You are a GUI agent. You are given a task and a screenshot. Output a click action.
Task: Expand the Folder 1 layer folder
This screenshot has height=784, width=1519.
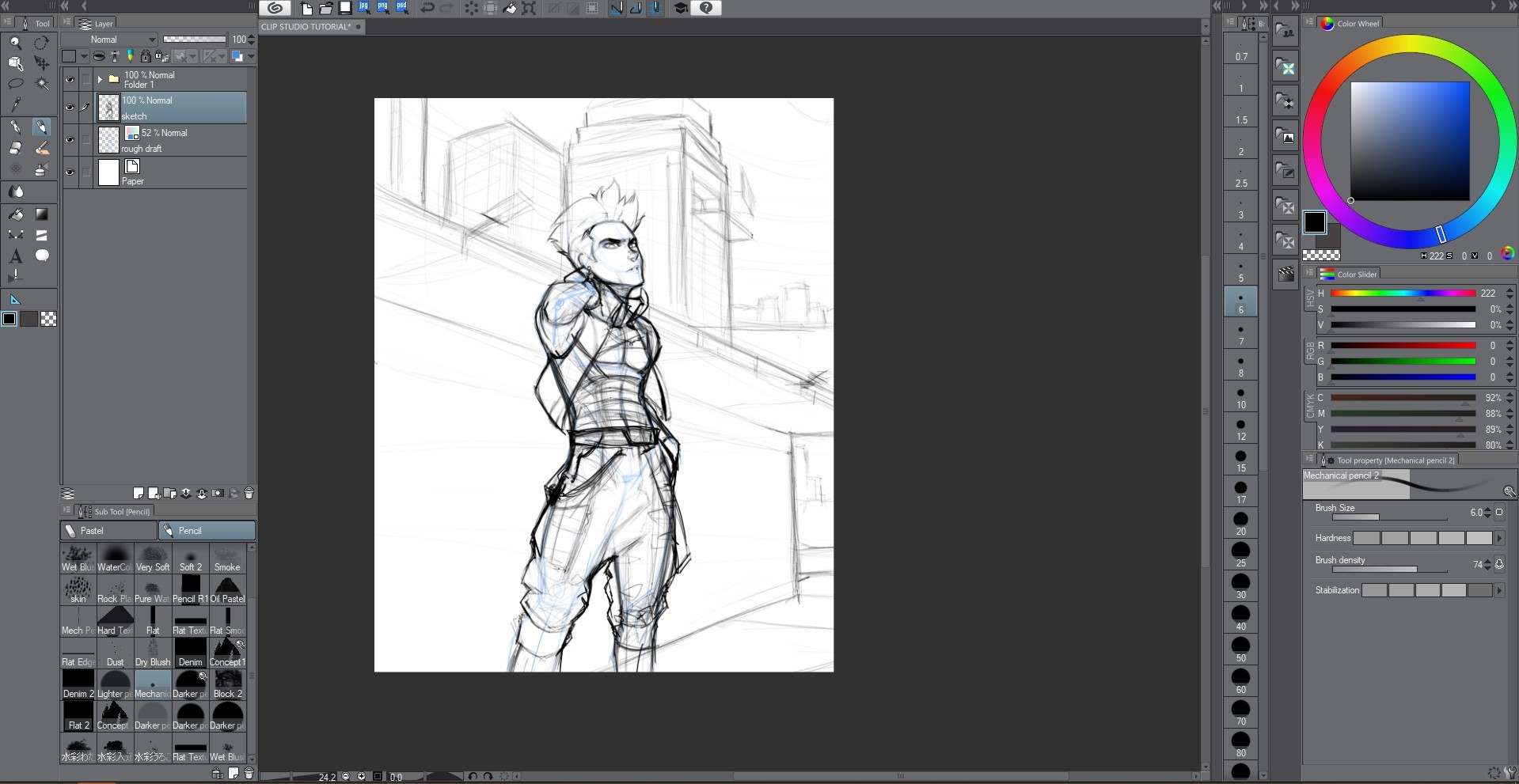(100, 80)
